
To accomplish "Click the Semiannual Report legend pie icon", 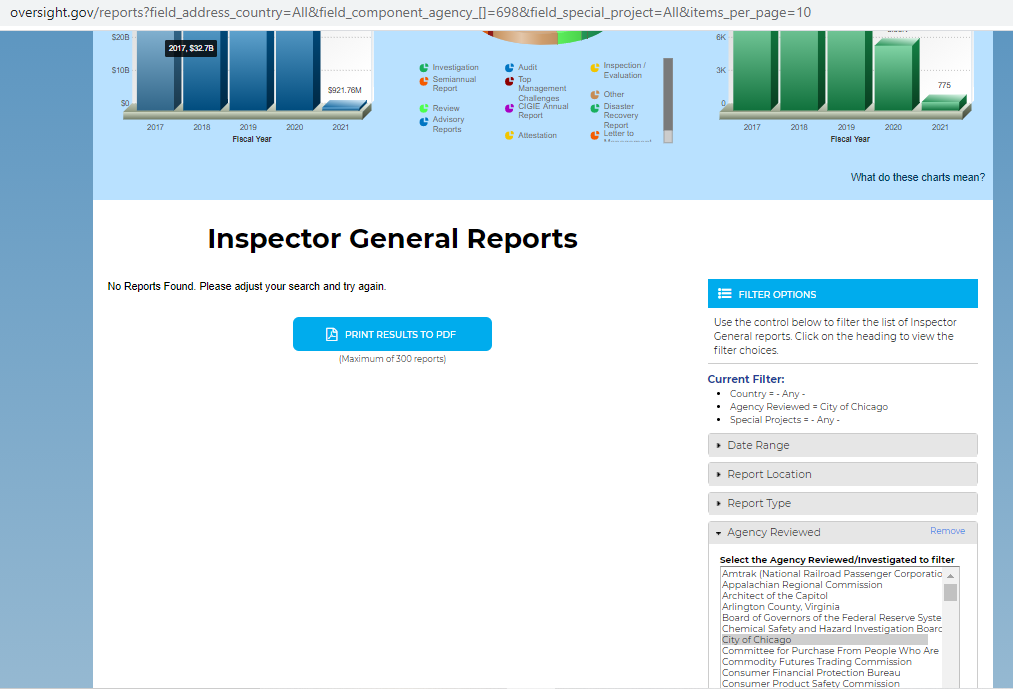I will 424,81.
